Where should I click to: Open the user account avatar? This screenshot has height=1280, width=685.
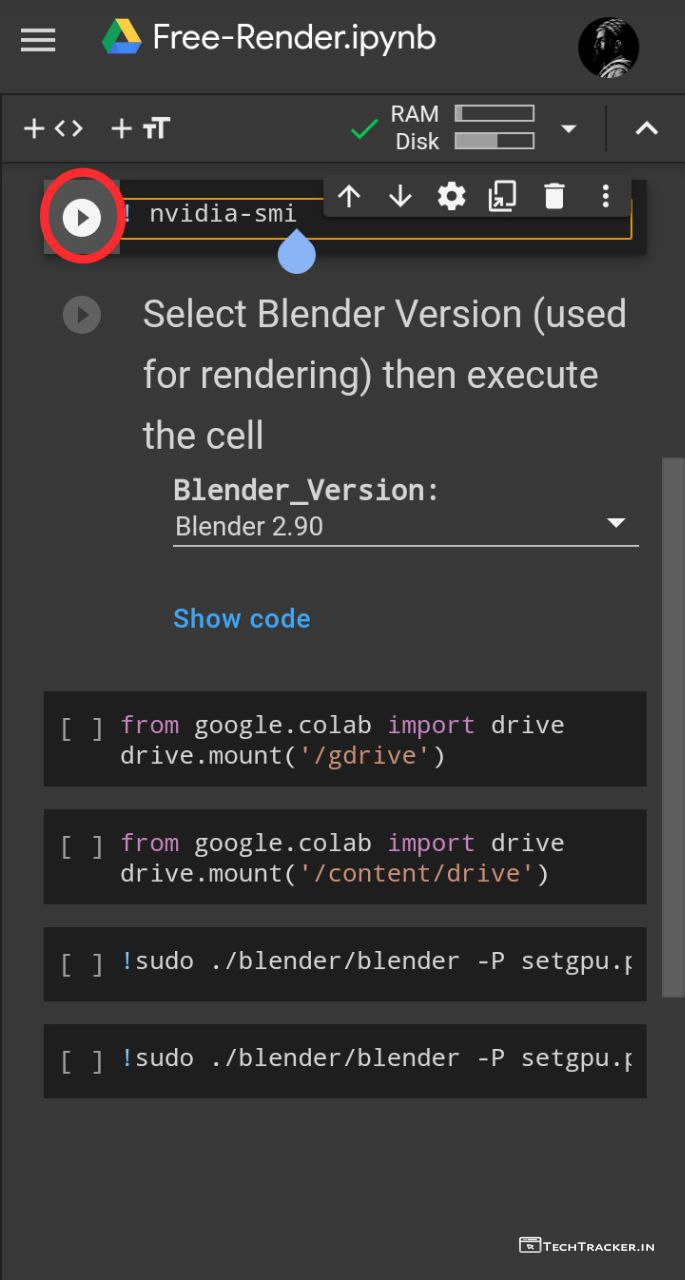coord(608,46)
